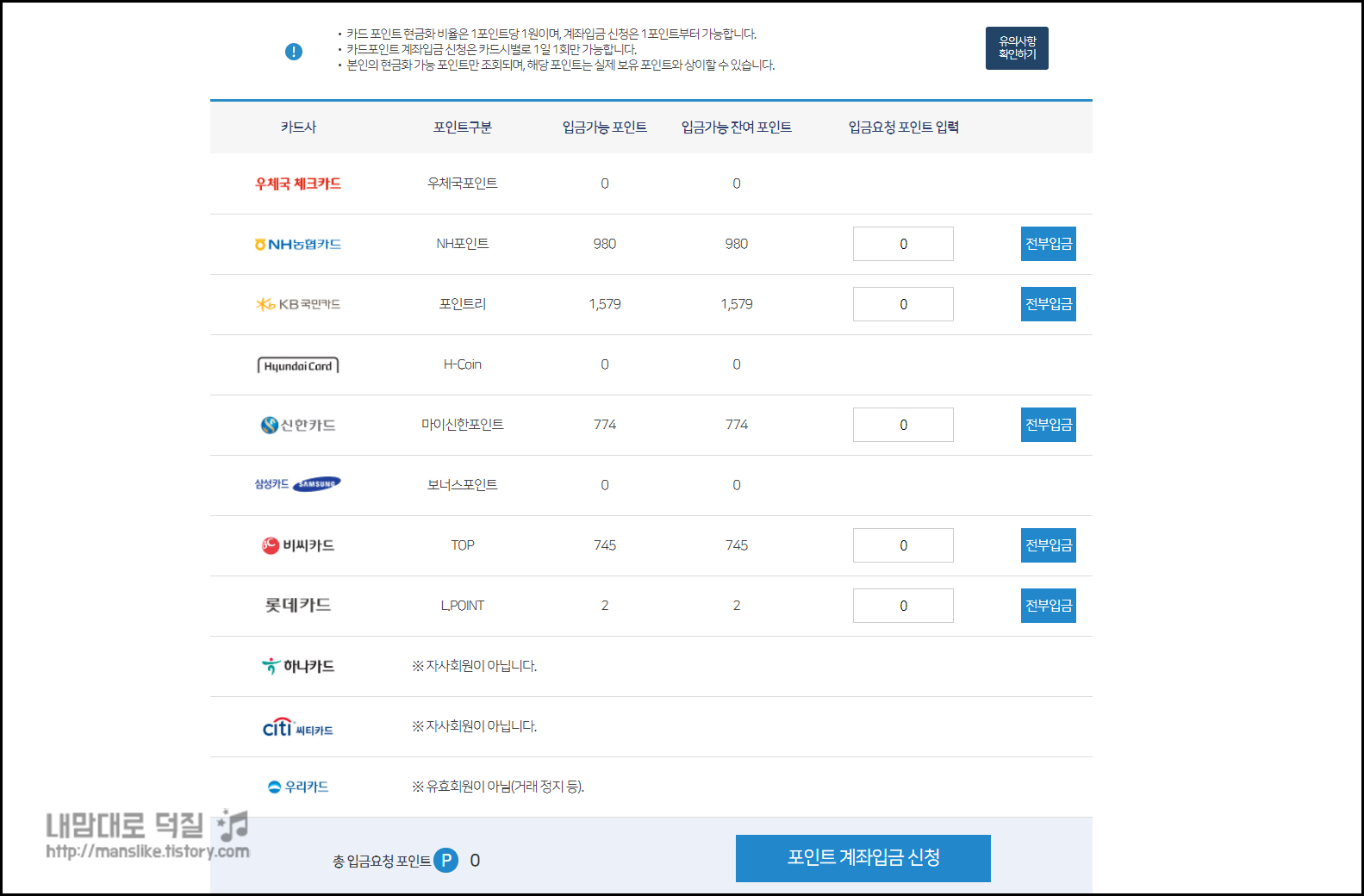Screen dimensions: 1364x896
Task: Click the 포인트구분 column header
Action: pyautogui.click(x=463, y=128)
